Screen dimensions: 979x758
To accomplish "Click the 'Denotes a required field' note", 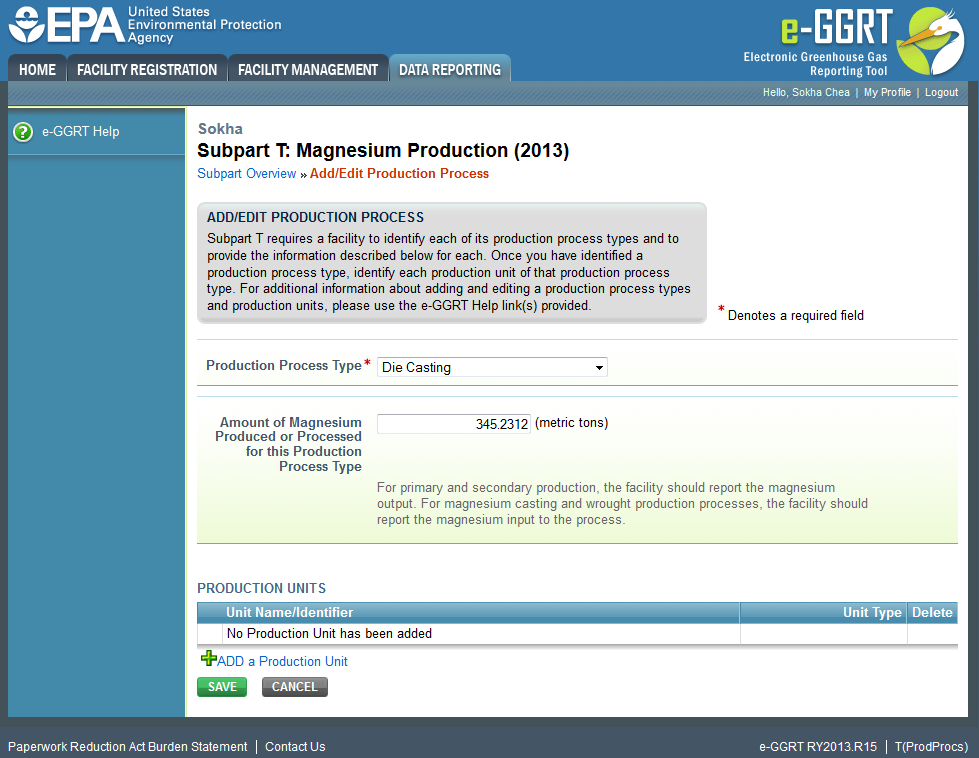I will click(795, 315).
